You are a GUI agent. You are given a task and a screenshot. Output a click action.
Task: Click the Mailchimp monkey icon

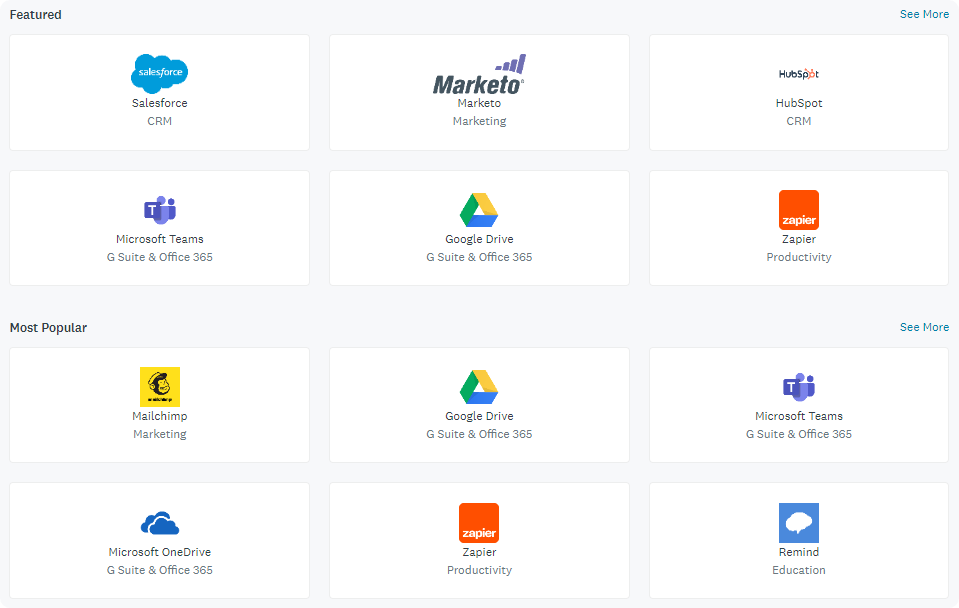pos(160,387)
